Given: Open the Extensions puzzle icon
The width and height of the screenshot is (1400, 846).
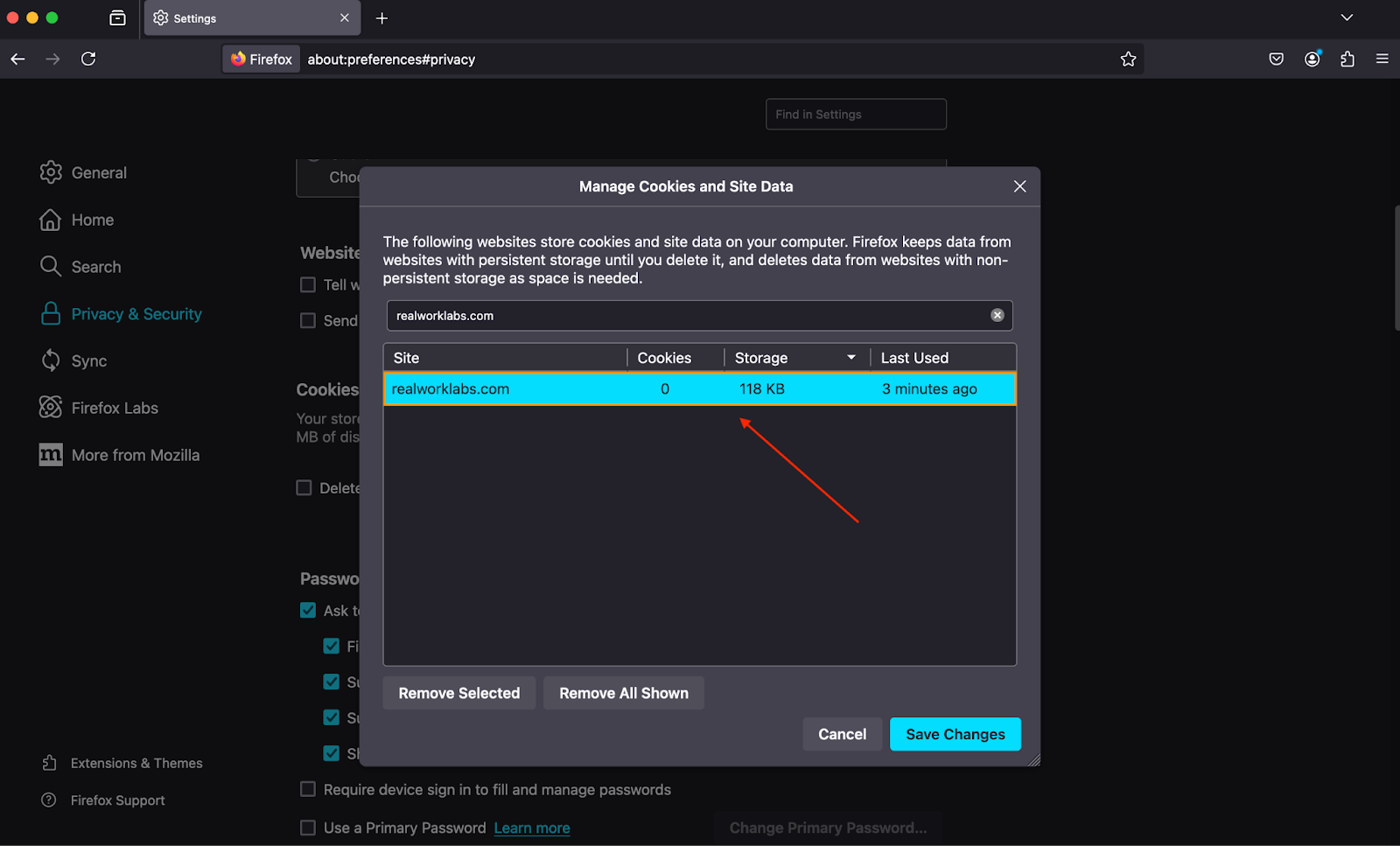Looking at the screenshot, I should pyautogui.click(x=1347, y=59).
